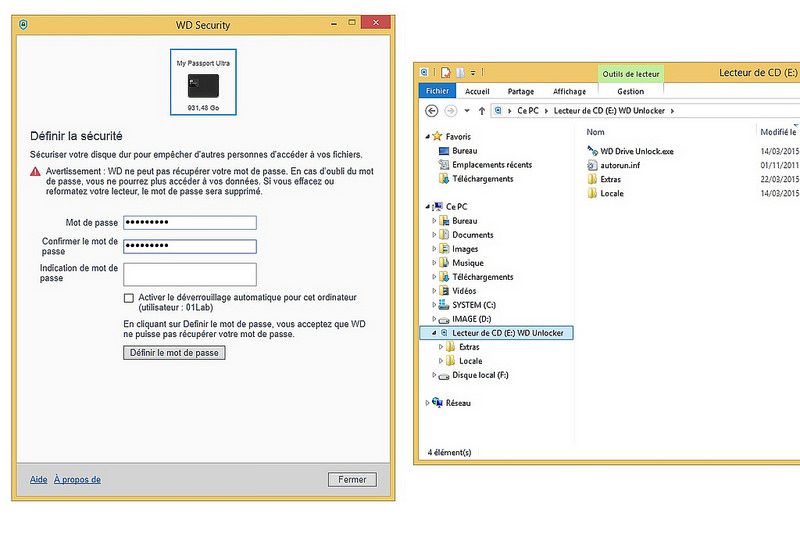Select Ce PC computer icon

(x=437, y=207)
